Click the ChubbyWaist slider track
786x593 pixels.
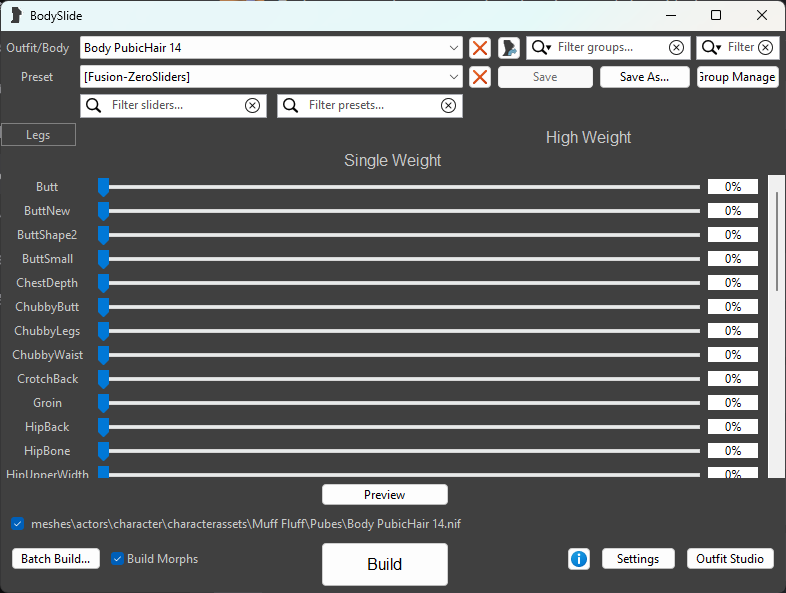pos(399,355)
